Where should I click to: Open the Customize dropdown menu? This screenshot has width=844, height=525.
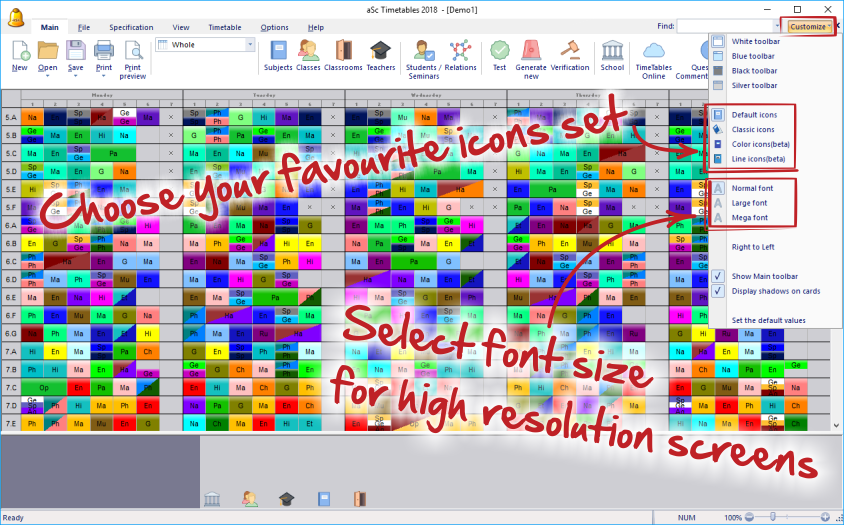808,27
